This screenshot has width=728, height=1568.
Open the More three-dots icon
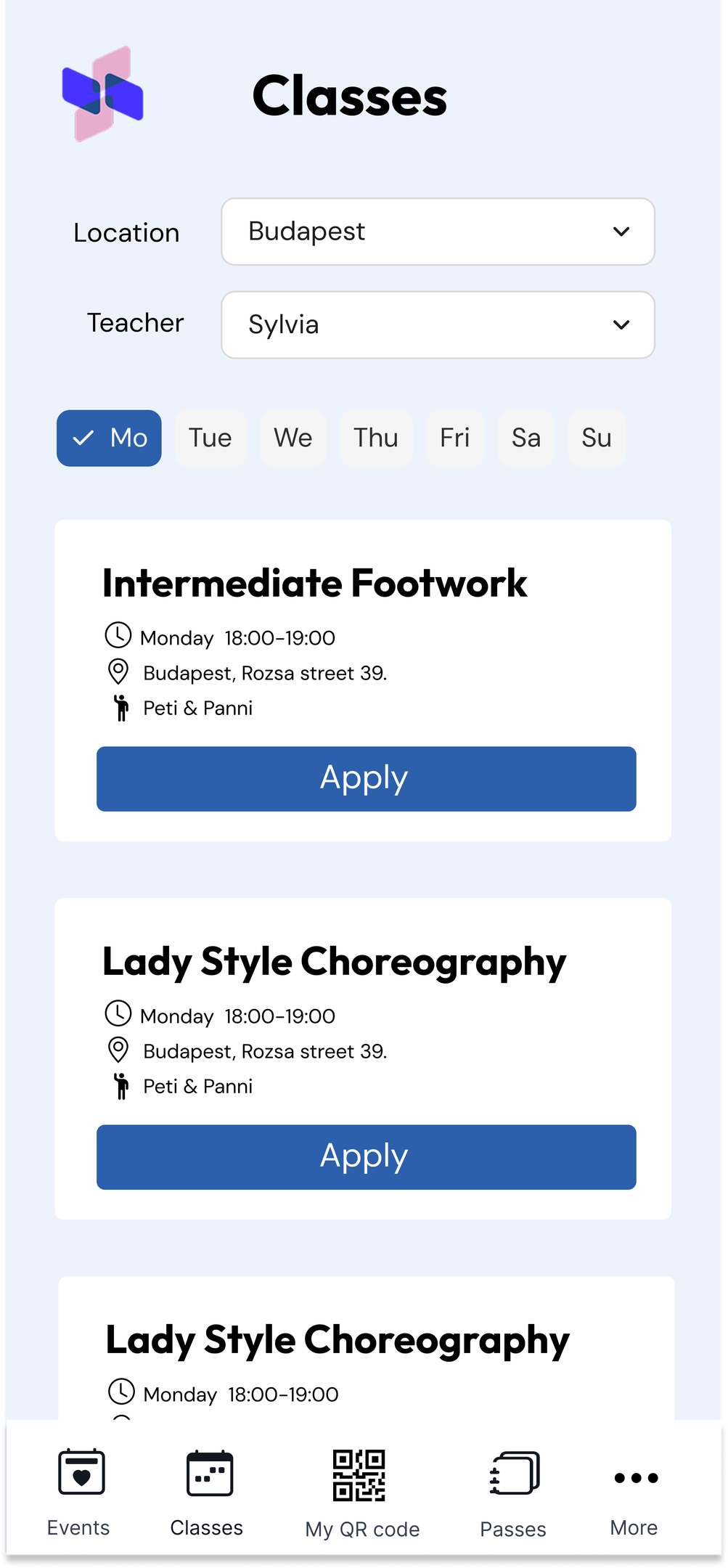[636, 1477]
